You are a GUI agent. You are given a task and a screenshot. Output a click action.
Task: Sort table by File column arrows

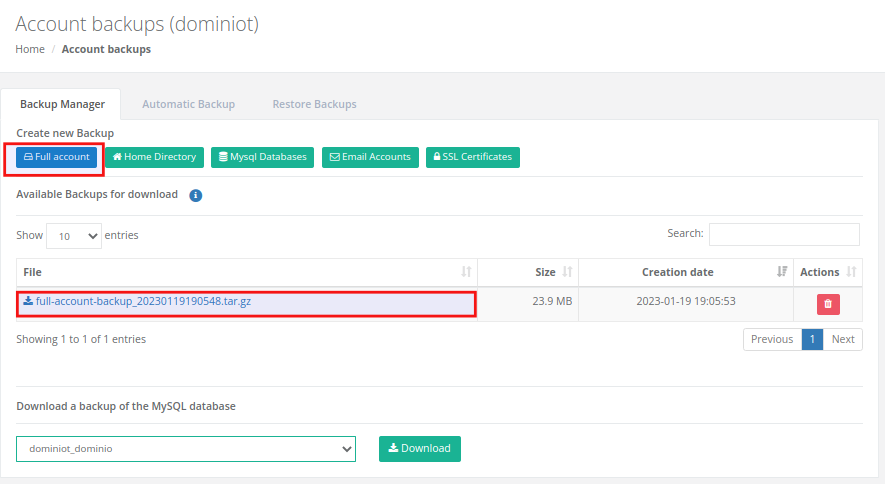(x=466, y=272)
